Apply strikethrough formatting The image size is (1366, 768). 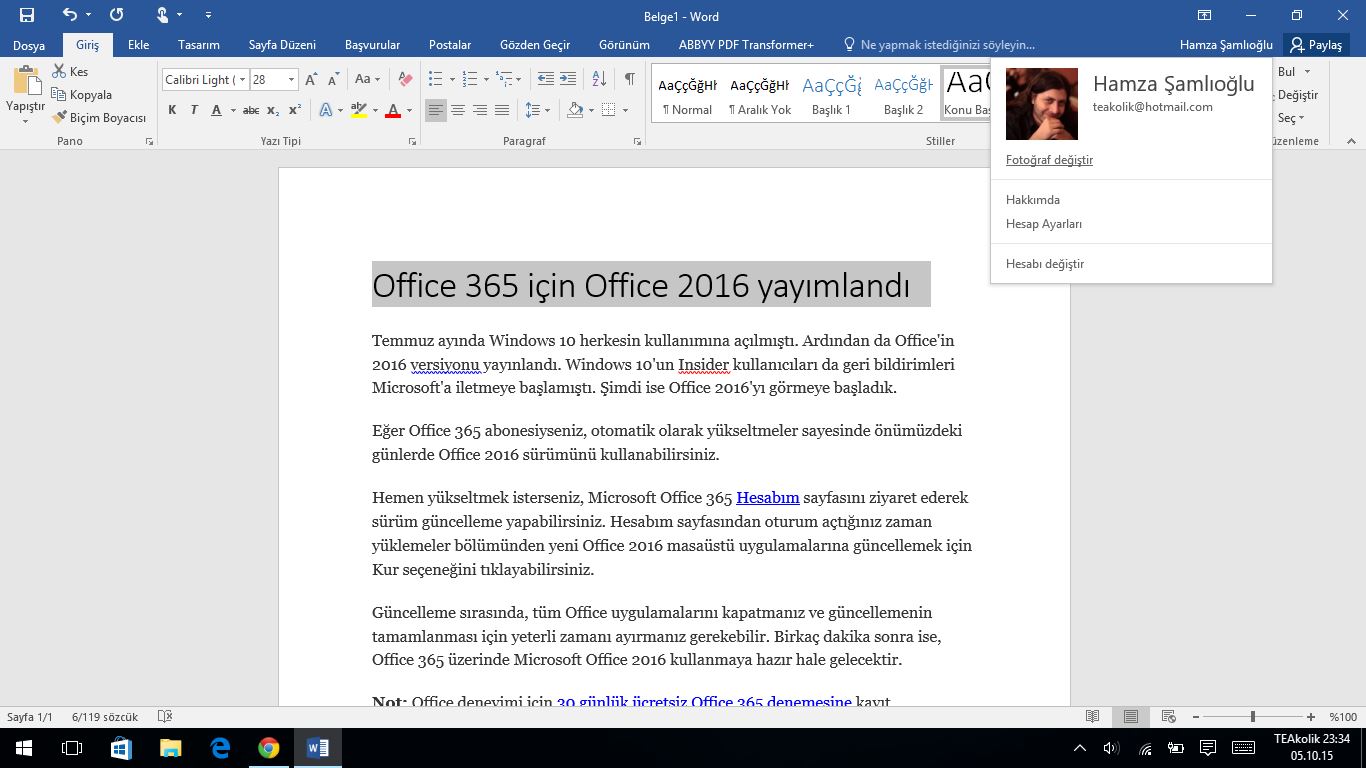coord(251,110)
